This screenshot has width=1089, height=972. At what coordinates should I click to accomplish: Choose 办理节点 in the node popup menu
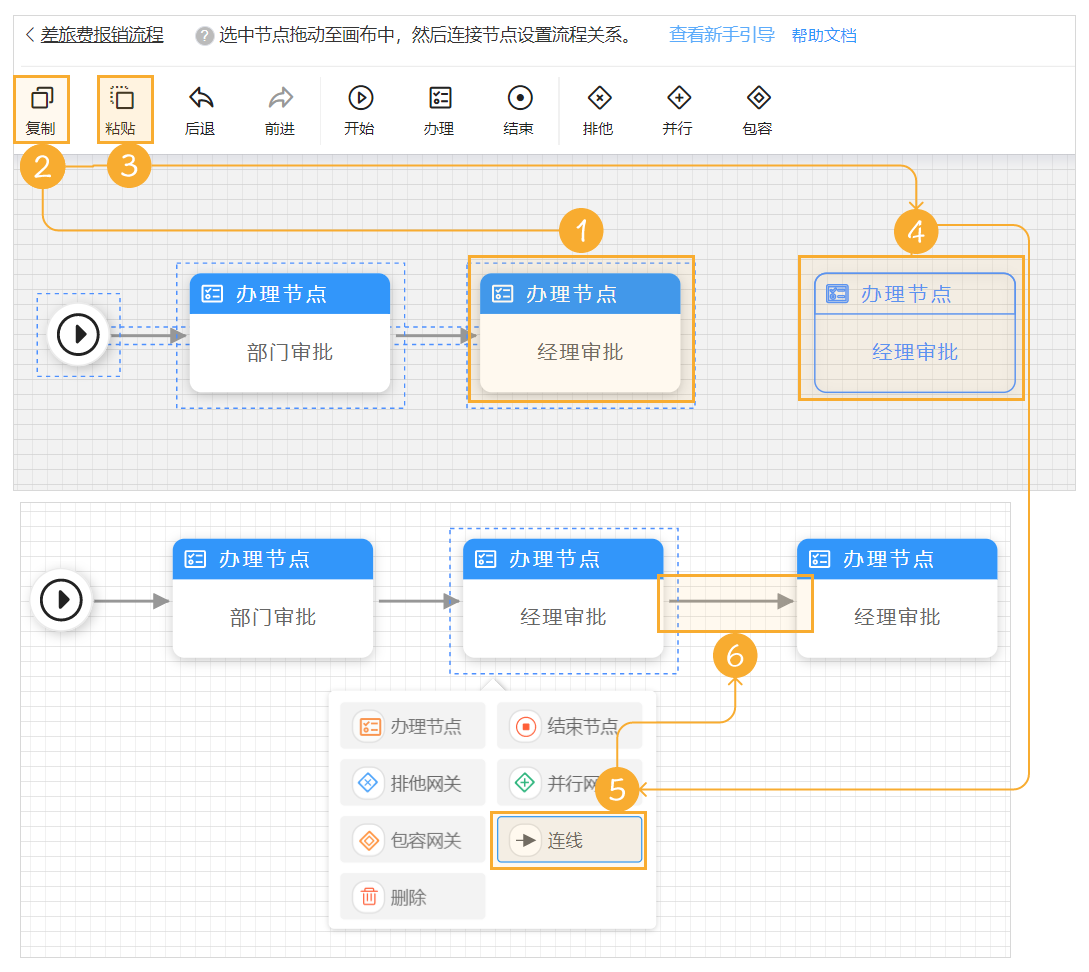click(x=413, y=726)
